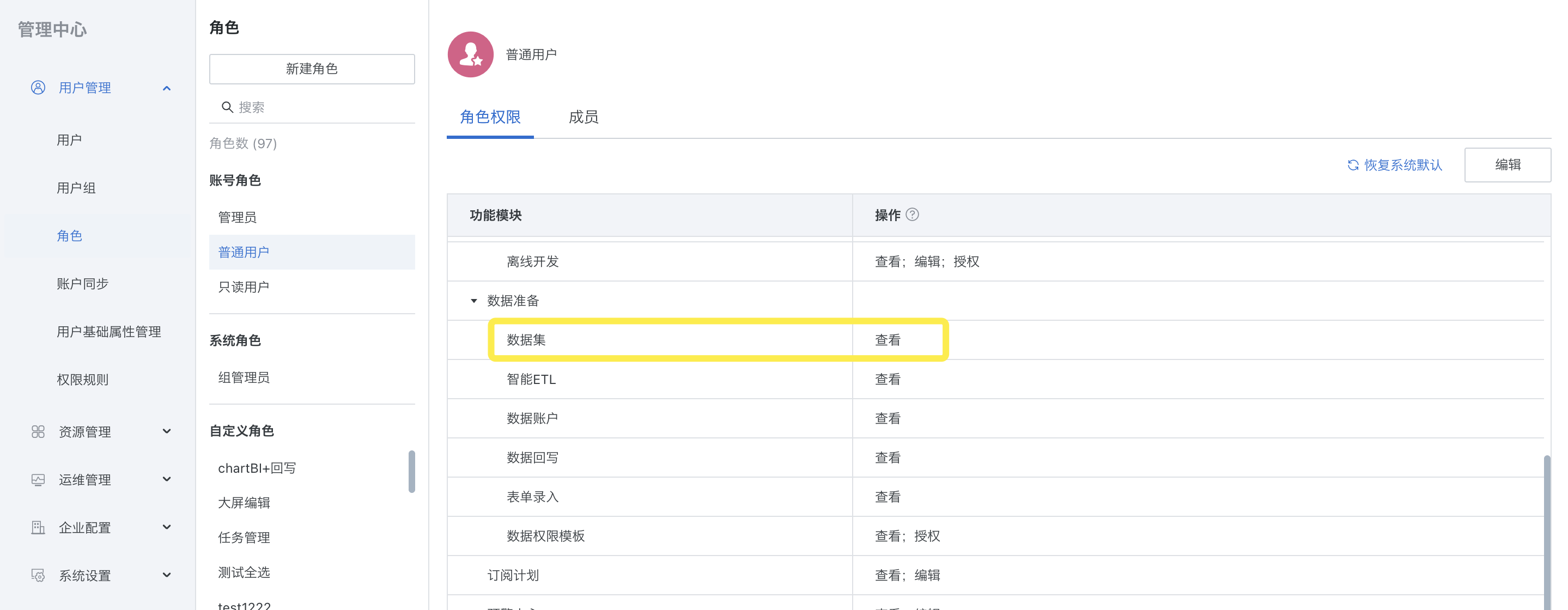Click the role list scrollbar

point(411,471)
